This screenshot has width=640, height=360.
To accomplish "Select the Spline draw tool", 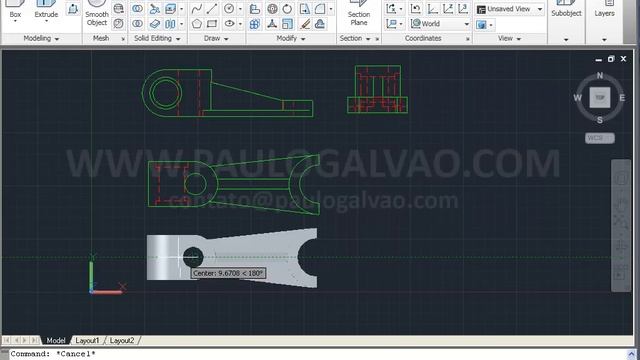I will (196, 9).
